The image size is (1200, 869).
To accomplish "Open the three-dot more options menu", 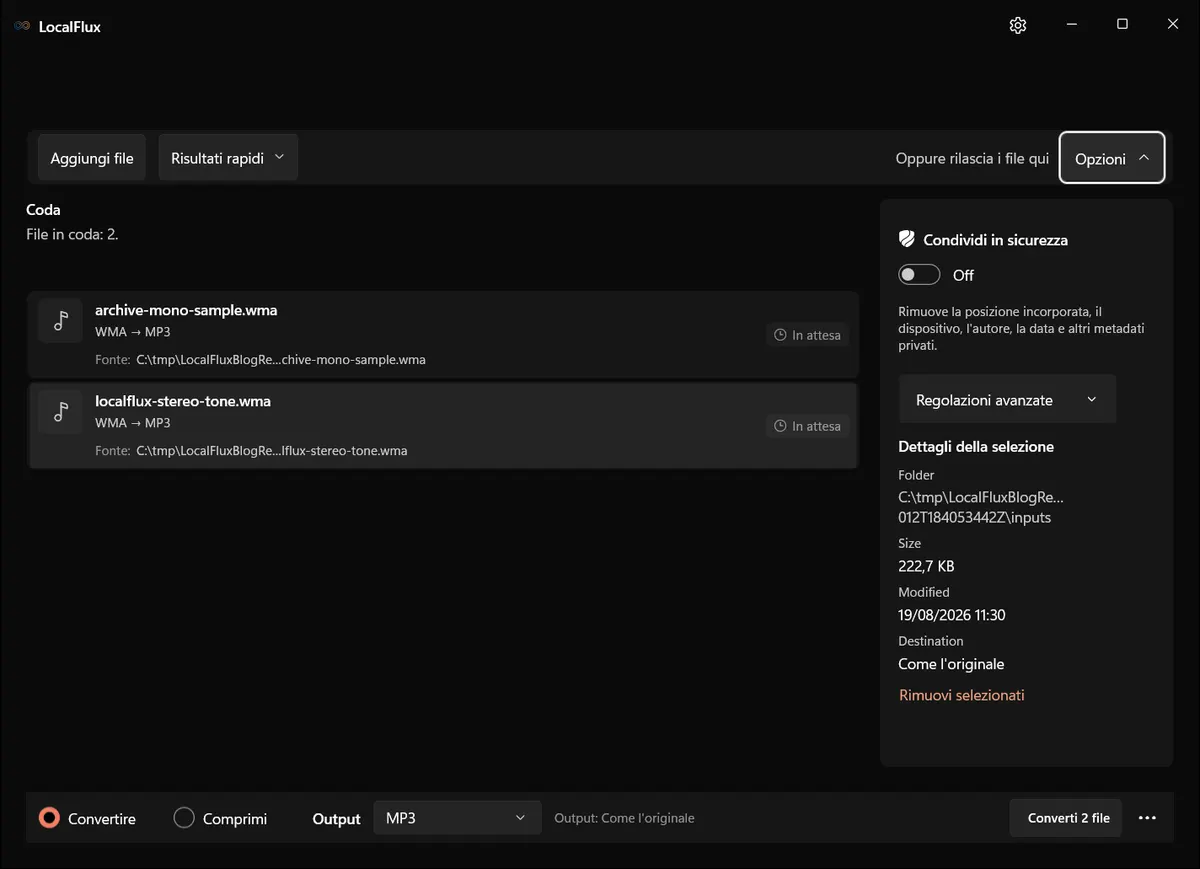I will (x=1147, y=818).
